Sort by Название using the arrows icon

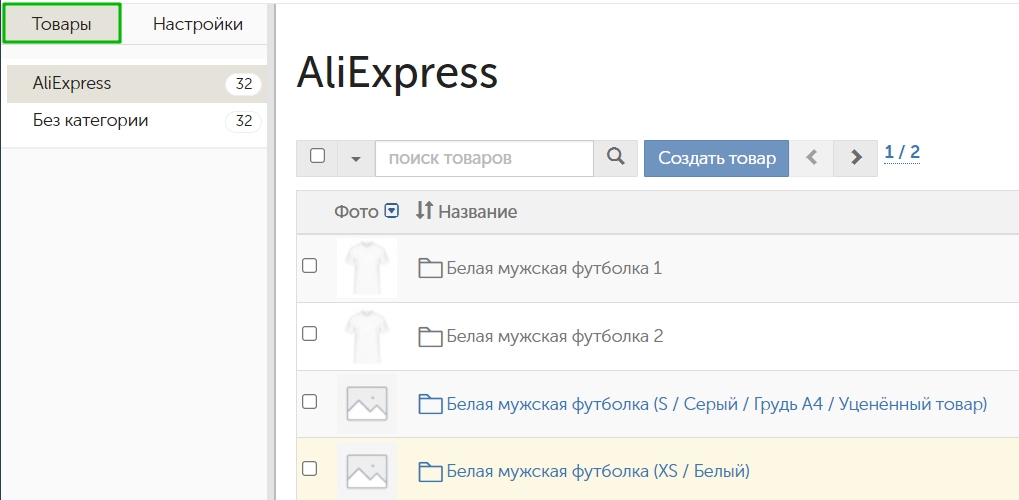coord(424,210)
